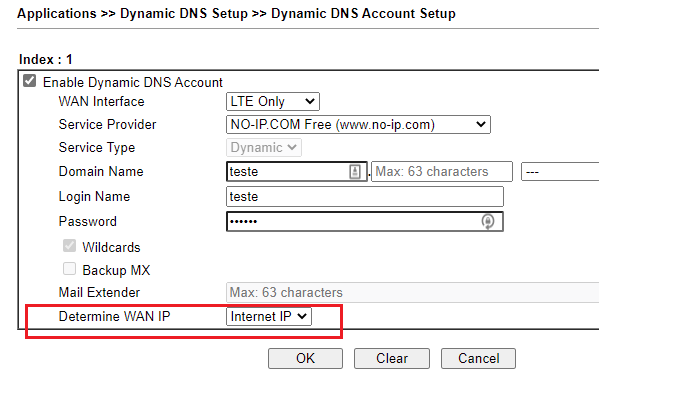Click the Login Name text field
The width and height of the screenshot is (685, 396).
365,197
